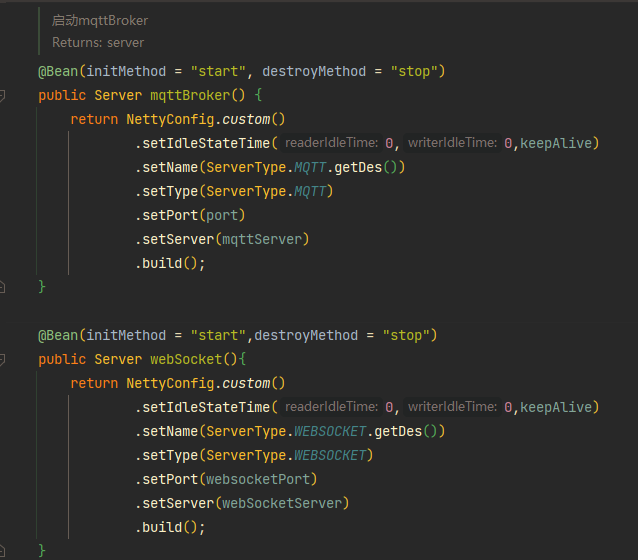638x560 pixels.
Task: Click 'destroyMethod' in the mqttBroker @Bean annotation
Action: coord(314,71)
